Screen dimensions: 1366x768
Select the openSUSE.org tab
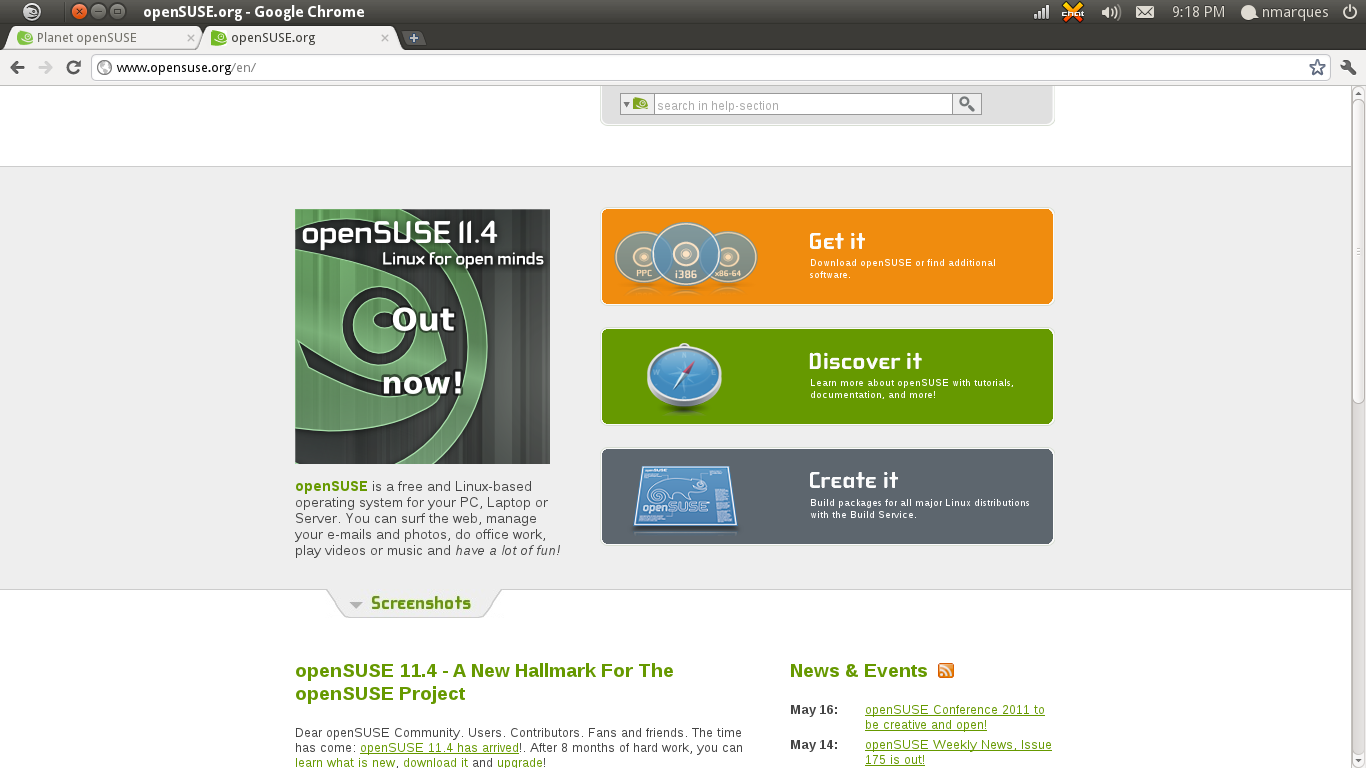(x=298, y=38)
